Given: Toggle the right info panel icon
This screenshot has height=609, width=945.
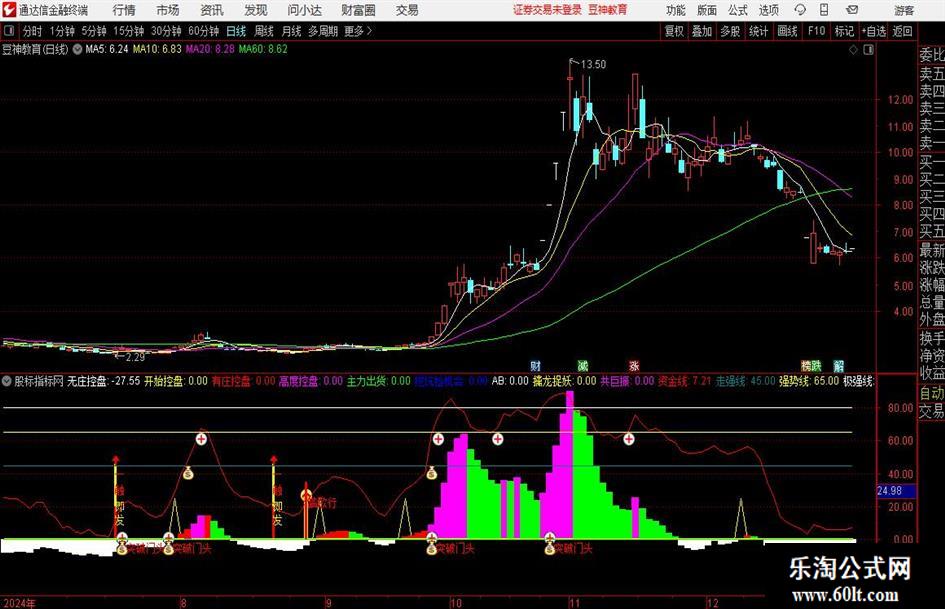Looking at the screenshot, I should pyautogui.click(x=868, y=50).
